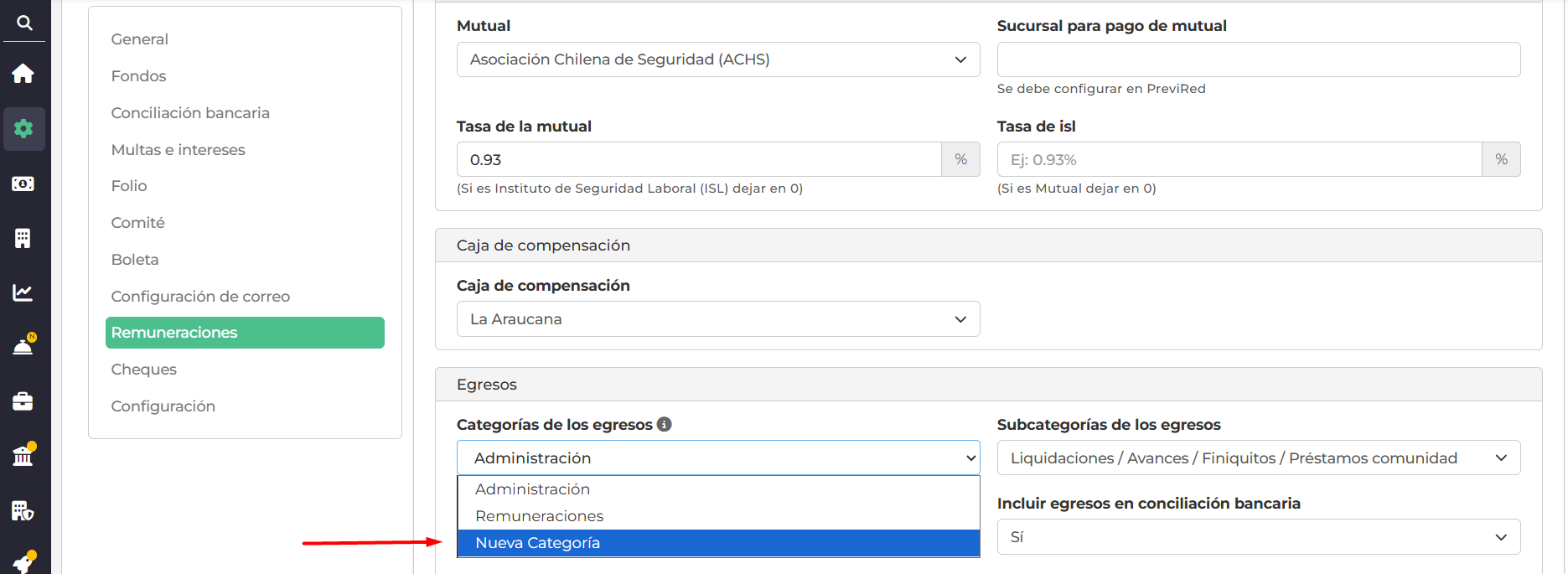Click info icon beside Categorías de los egresos
The width and height of the screenshot is (1568, 574).
[665, 424]
